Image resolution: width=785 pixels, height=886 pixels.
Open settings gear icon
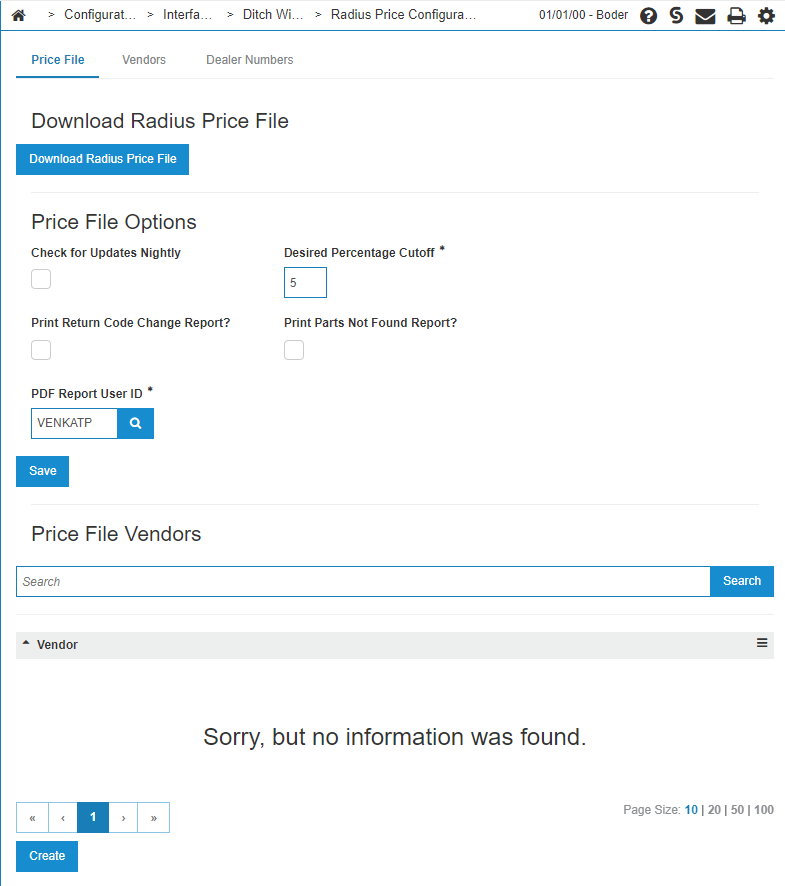point(766,16)
